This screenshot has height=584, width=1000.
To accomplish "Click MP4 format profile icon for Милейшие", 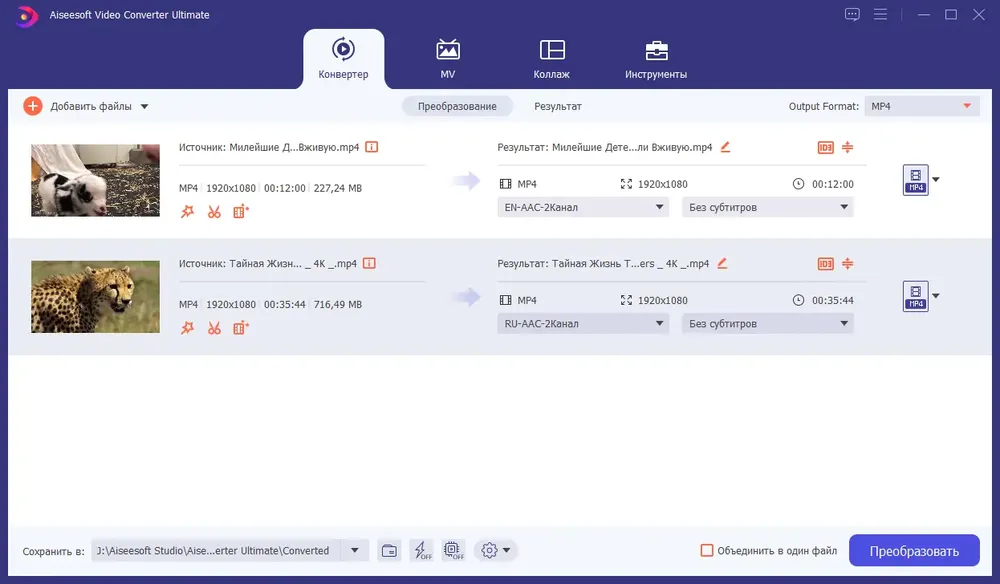I will pyautogui.click(x=916, y=180).
